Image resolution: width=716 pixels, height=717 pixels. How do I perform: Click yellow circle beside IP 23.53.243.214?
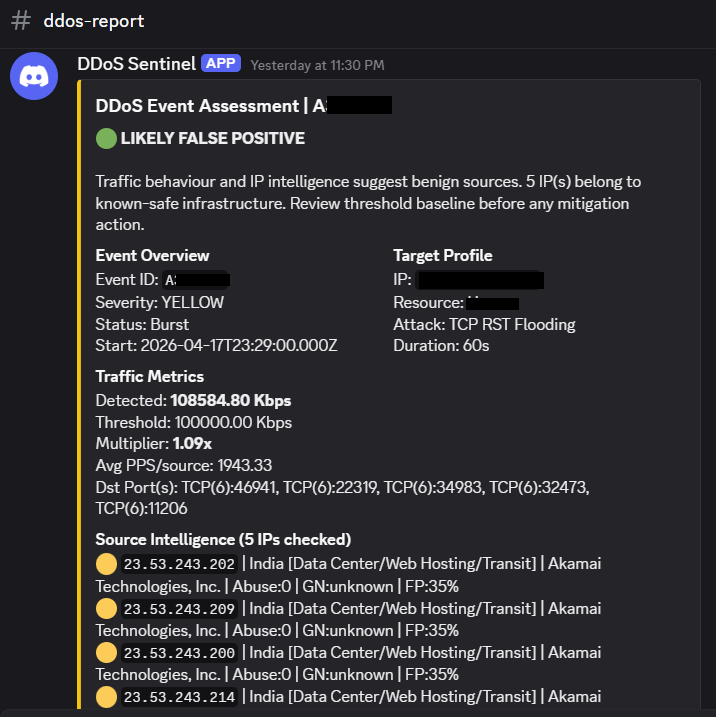click(x=106, y=696)
